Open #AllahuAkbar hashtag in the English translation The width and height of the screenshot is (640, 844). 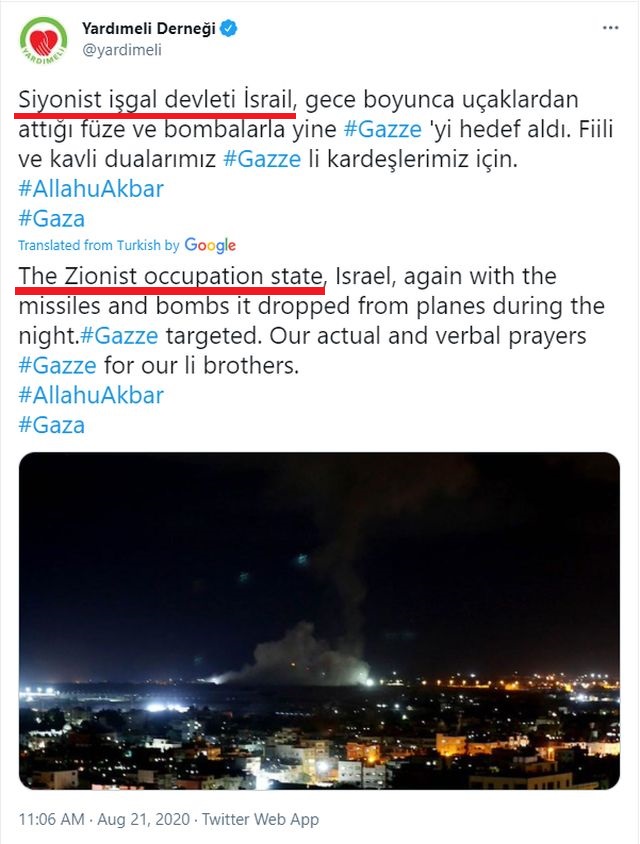pyautogui.click(x=91, y=394)
